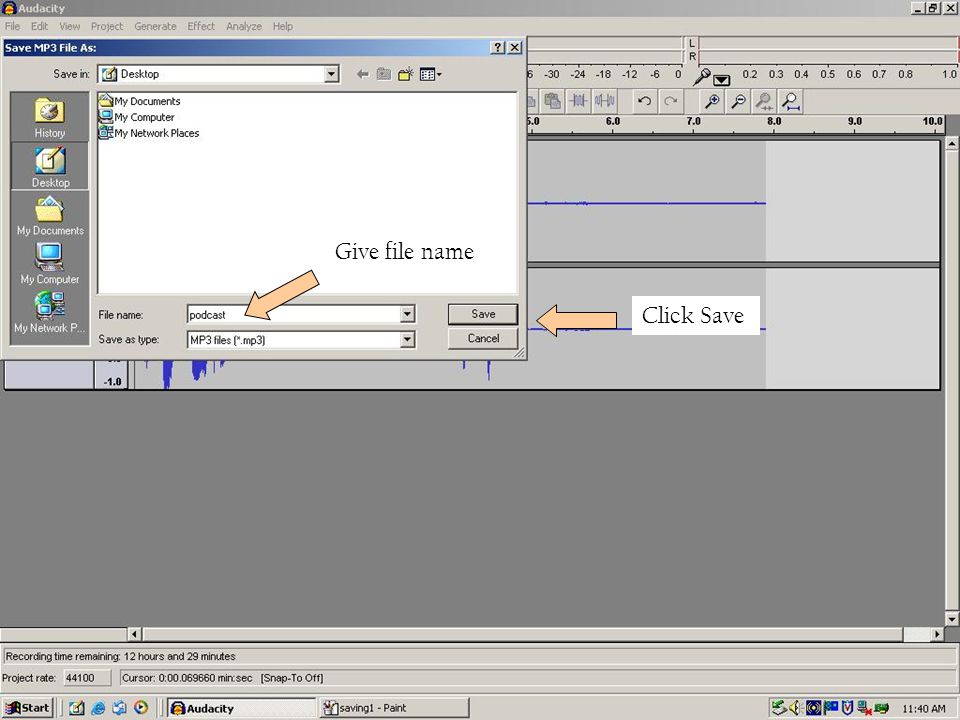Click the 8.0 mark on timeline ruler
Image resolution: width=960 pixels, height=720 pixels.
coord(774,121)
